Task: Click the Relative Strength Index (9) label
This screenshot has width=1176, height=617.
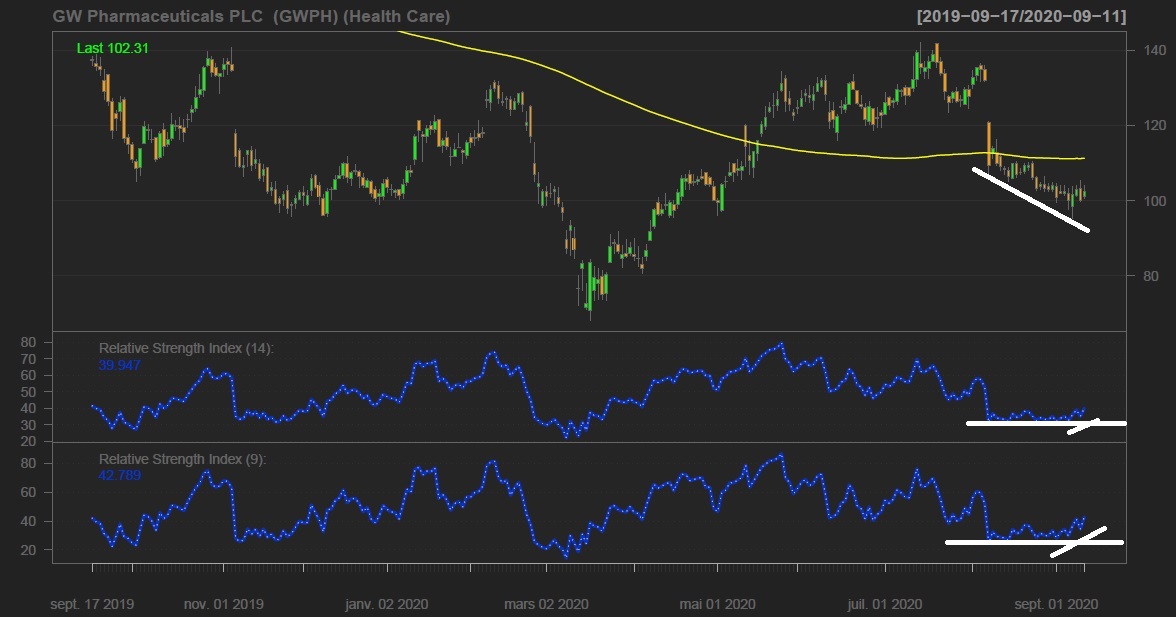Action: pos(182,459)
